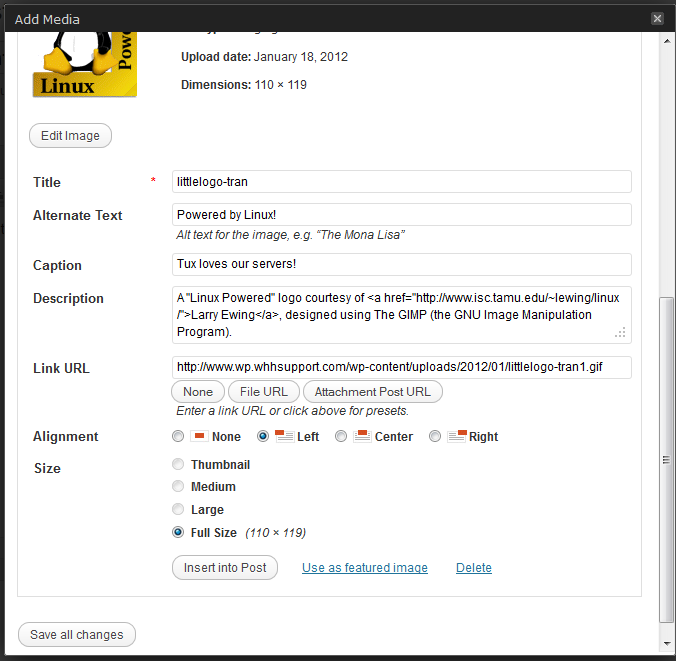Click the Linux Powered thumbnail image
The width and height of the screenshot is (676, 661).
point(84,64)
